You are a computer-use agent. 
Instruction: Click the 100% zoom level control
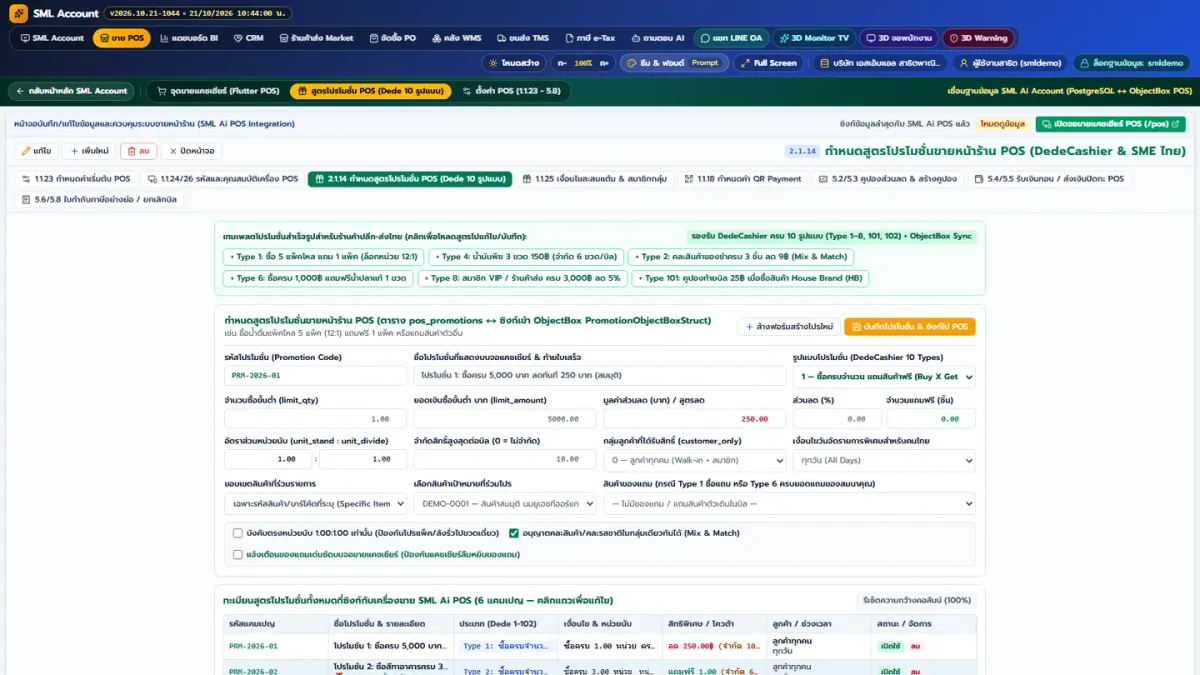pyautogui.click(x=582, y=63)
